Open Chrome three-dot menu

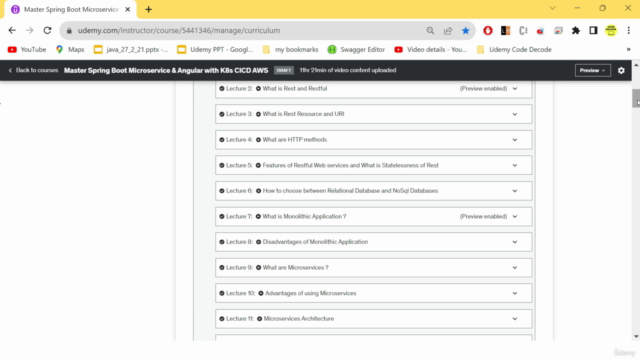coord(629,31)
